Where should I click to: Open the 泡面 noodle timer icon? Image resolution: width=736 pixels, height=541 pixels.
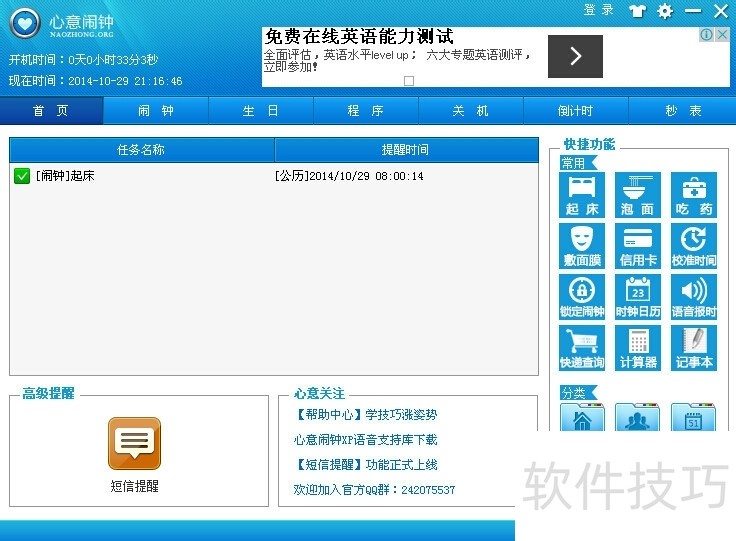[637, 195]
